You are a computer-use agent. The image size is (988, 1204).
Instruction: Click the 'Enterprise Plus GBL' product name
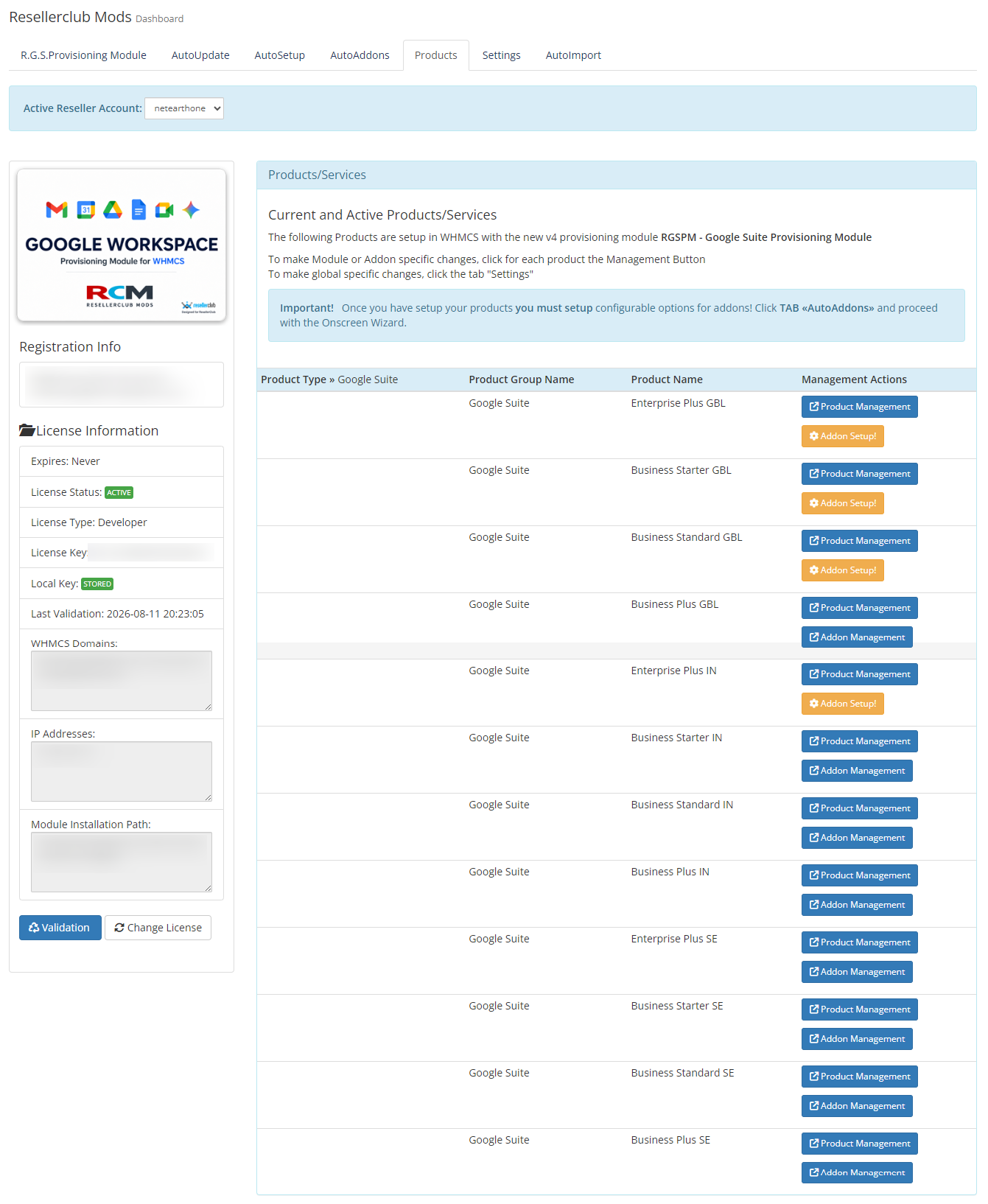point(678,403)
